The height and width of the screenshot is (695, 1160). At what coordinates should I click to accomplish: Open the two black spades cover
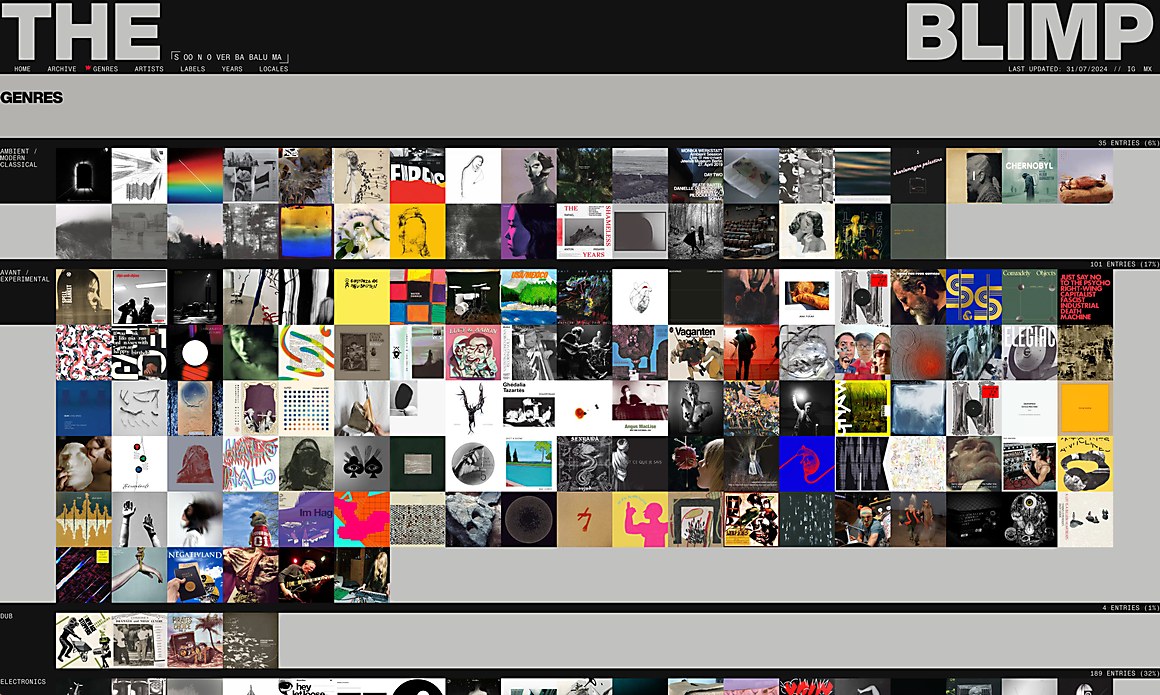click(362, 464)
